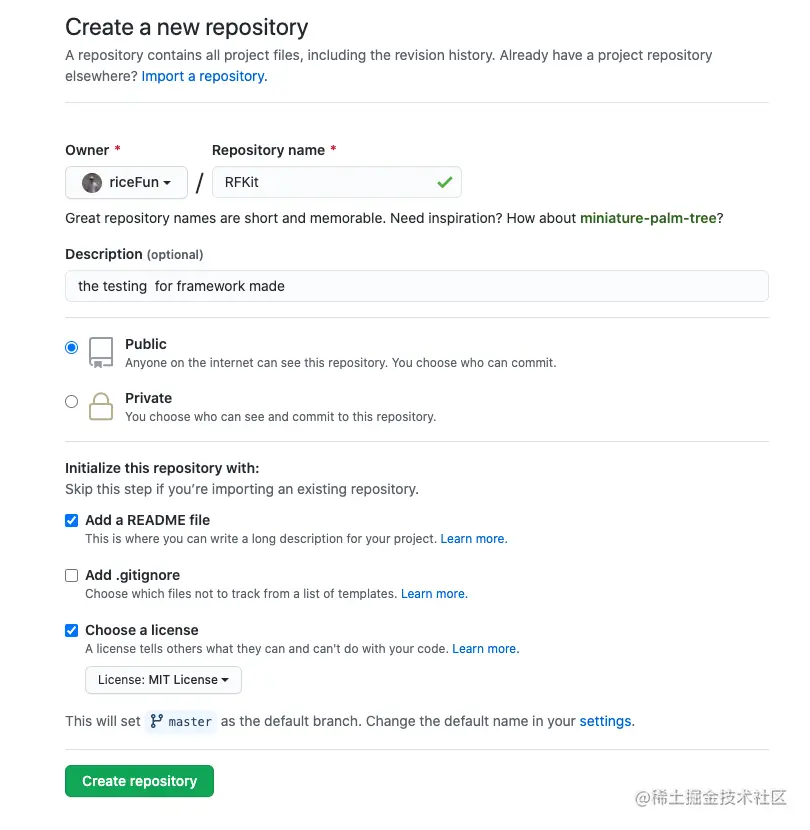Click the git branch icon beside master
The image size is (810, 830).
[x=156, y=721]
